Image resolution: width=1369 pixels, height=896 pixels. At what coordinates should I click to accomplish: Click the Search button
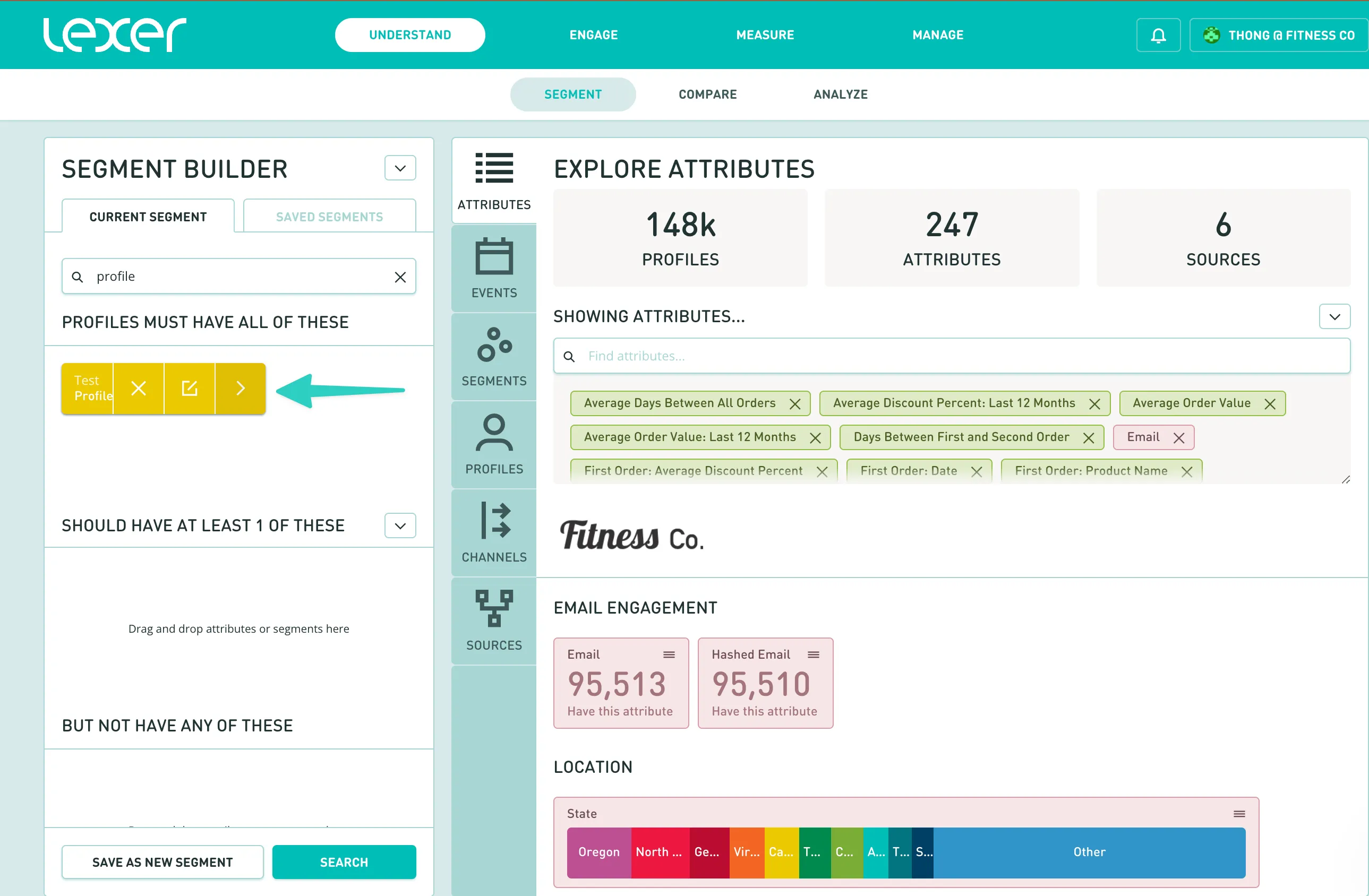(344, 861)
